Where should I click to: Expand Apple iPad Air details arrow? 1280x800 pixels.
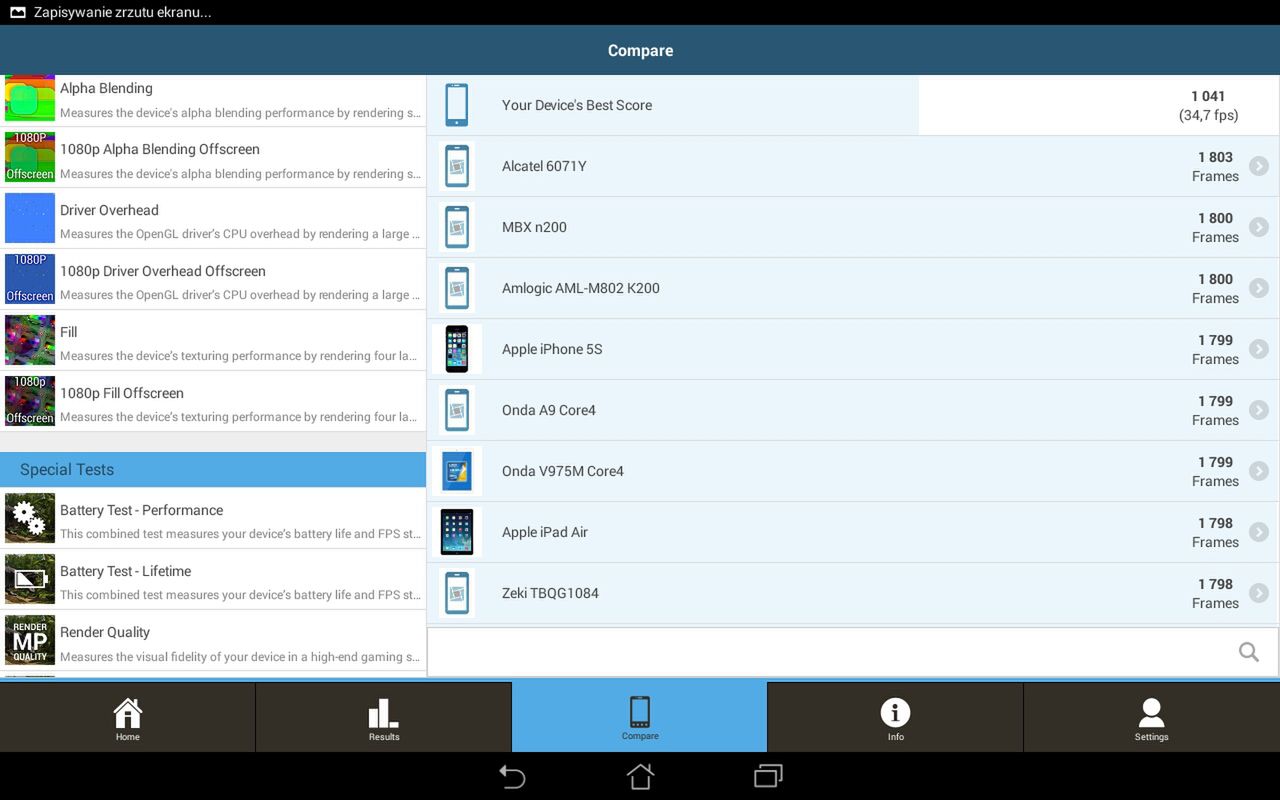pyautogui.click(x=1259, y=532)
